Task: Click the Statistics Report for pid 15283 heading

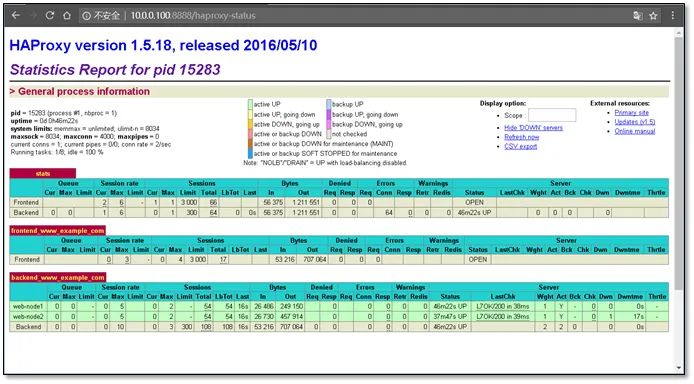Action: click(115, 69)
